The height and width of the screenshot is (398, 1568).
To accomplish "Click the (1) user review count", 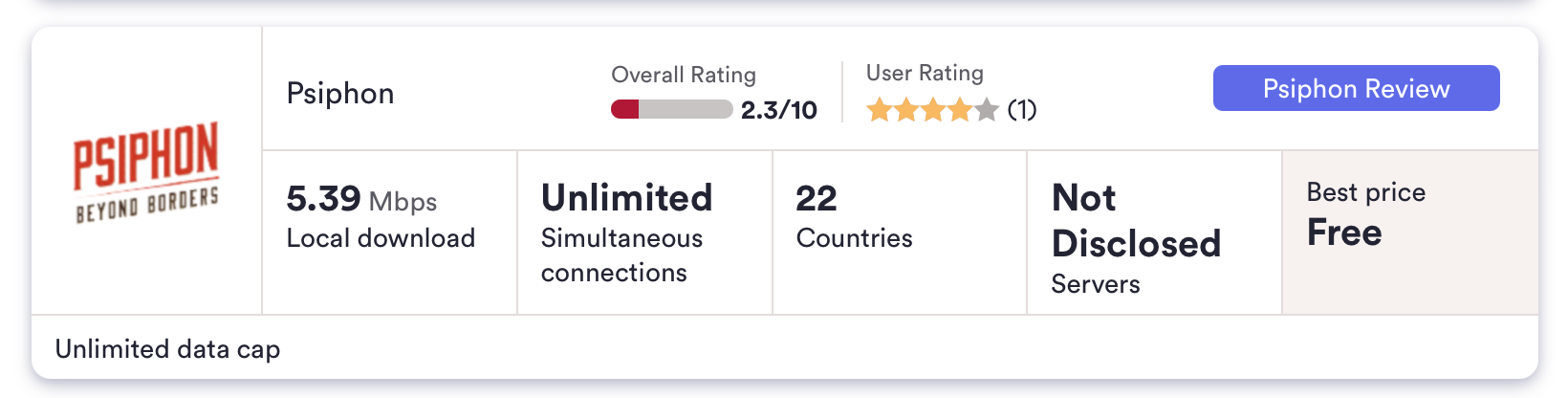I will (1022, 110).
